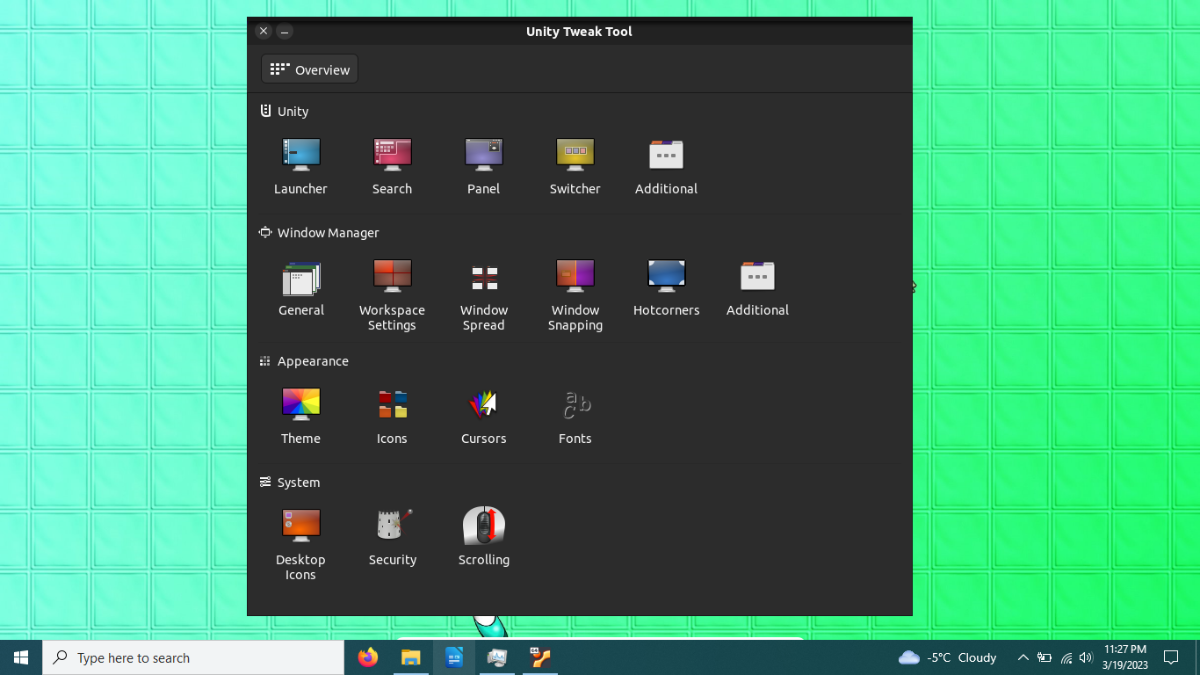Open the Desktop Icons settings
This screenshot has width=1200, height=675.
301,544
